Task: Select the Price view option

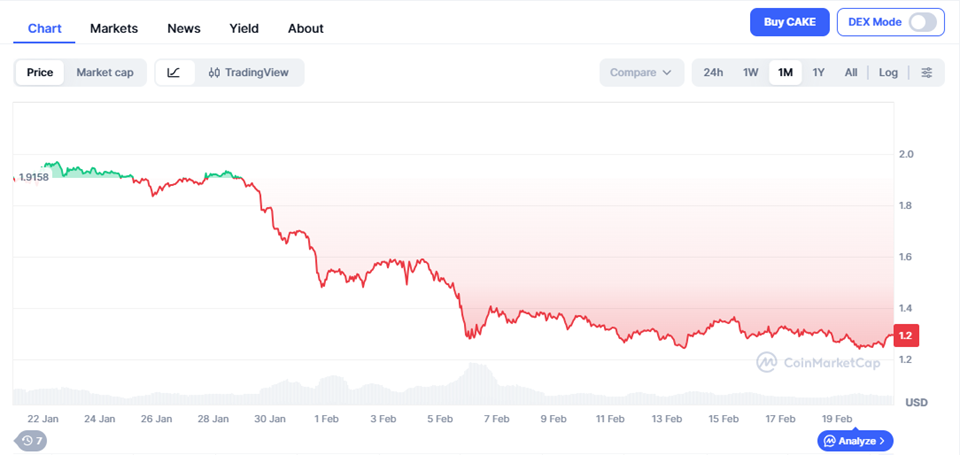Action: [x=40, y=73]
